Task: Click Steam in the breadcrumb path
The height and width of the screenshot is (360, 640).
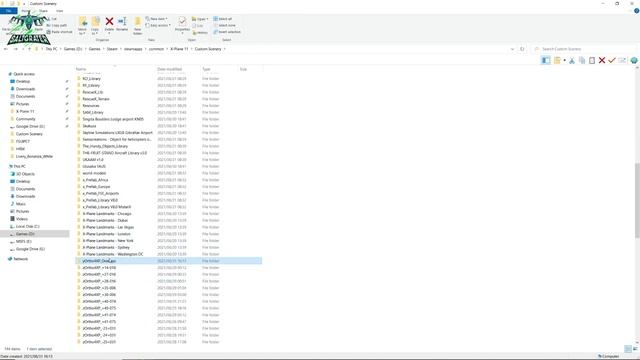Action: pos(112,49)
